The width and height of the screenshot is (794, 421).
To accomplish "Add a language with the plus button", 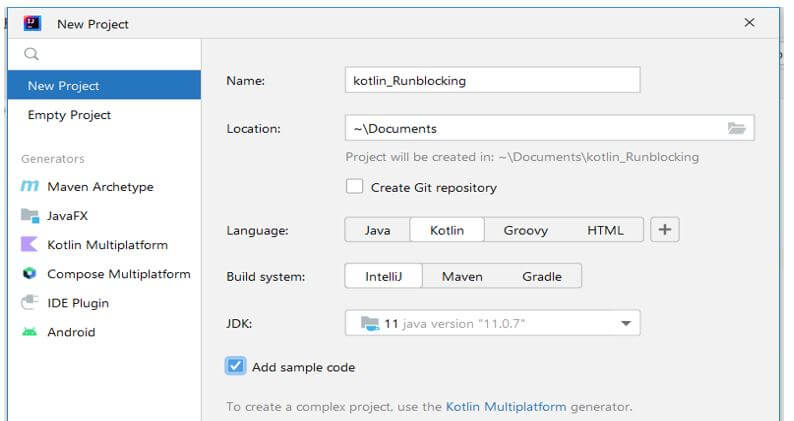I will 665,229.
